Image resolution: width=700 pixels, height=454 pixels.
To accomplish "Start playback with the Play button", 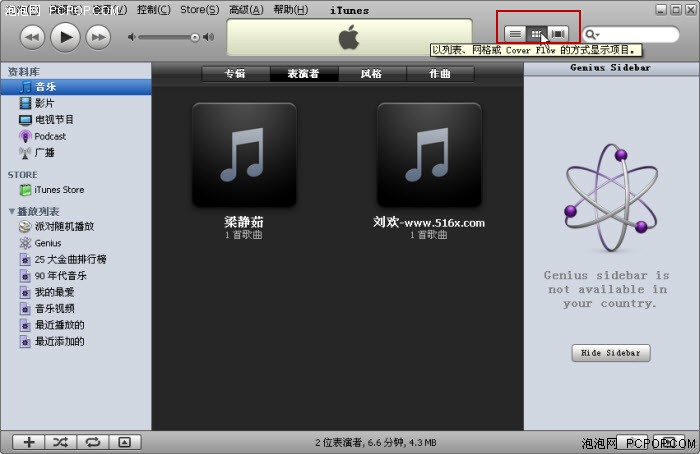I will [65, 37].
